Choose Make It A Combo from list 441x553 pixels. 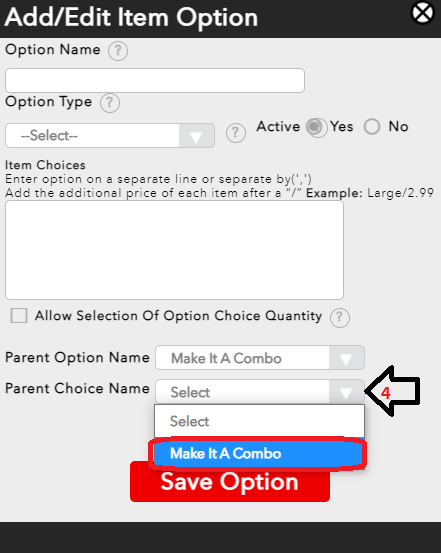click(259, 453)
